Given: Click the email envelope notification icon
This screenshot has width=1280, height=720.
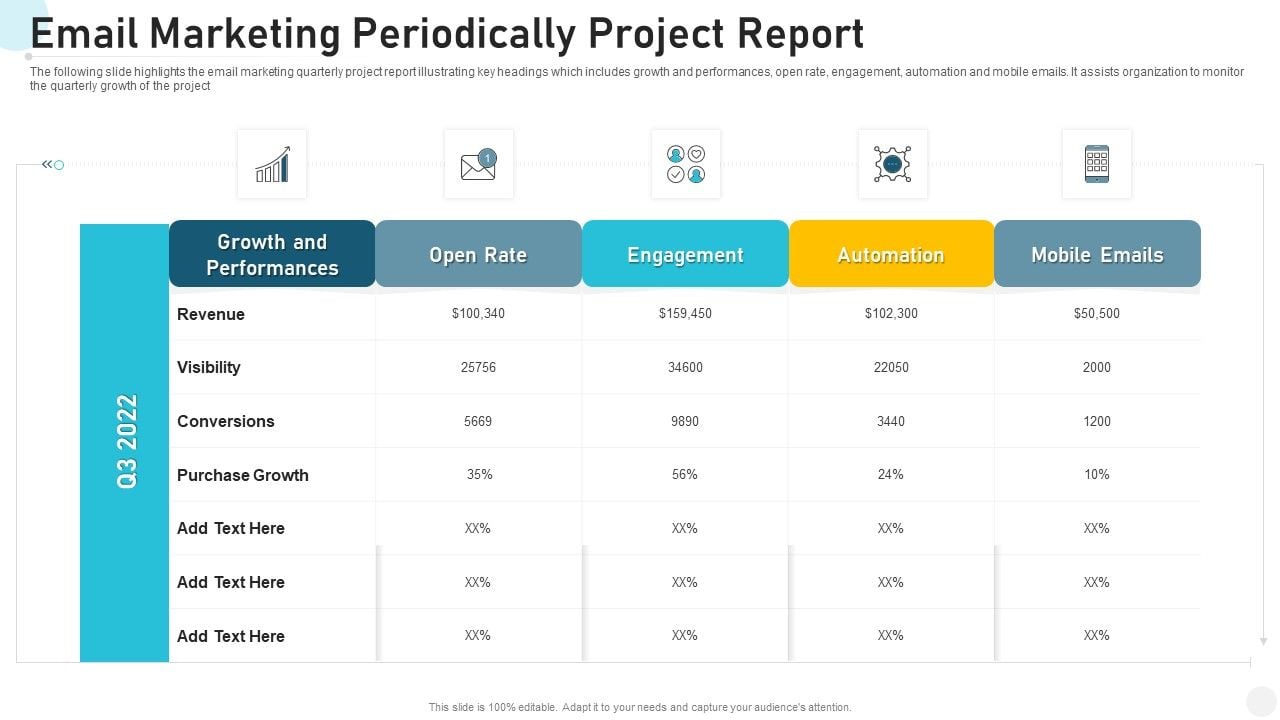Looking at the screenshot, I should [x=479, y=164].
